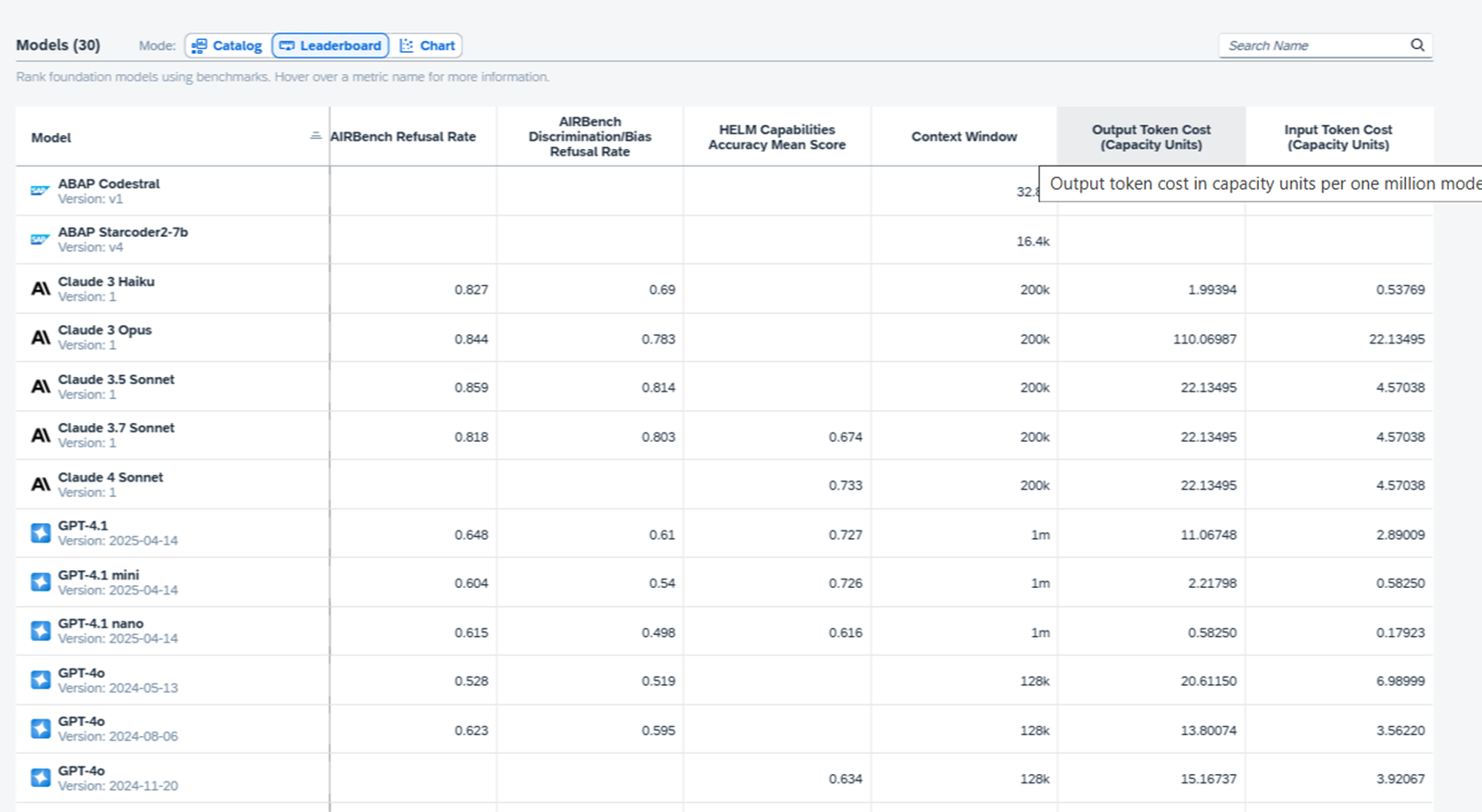Select the Claude 3 Haiku model name
Viewport: 1482px width, 812px height.
[107, 281]
